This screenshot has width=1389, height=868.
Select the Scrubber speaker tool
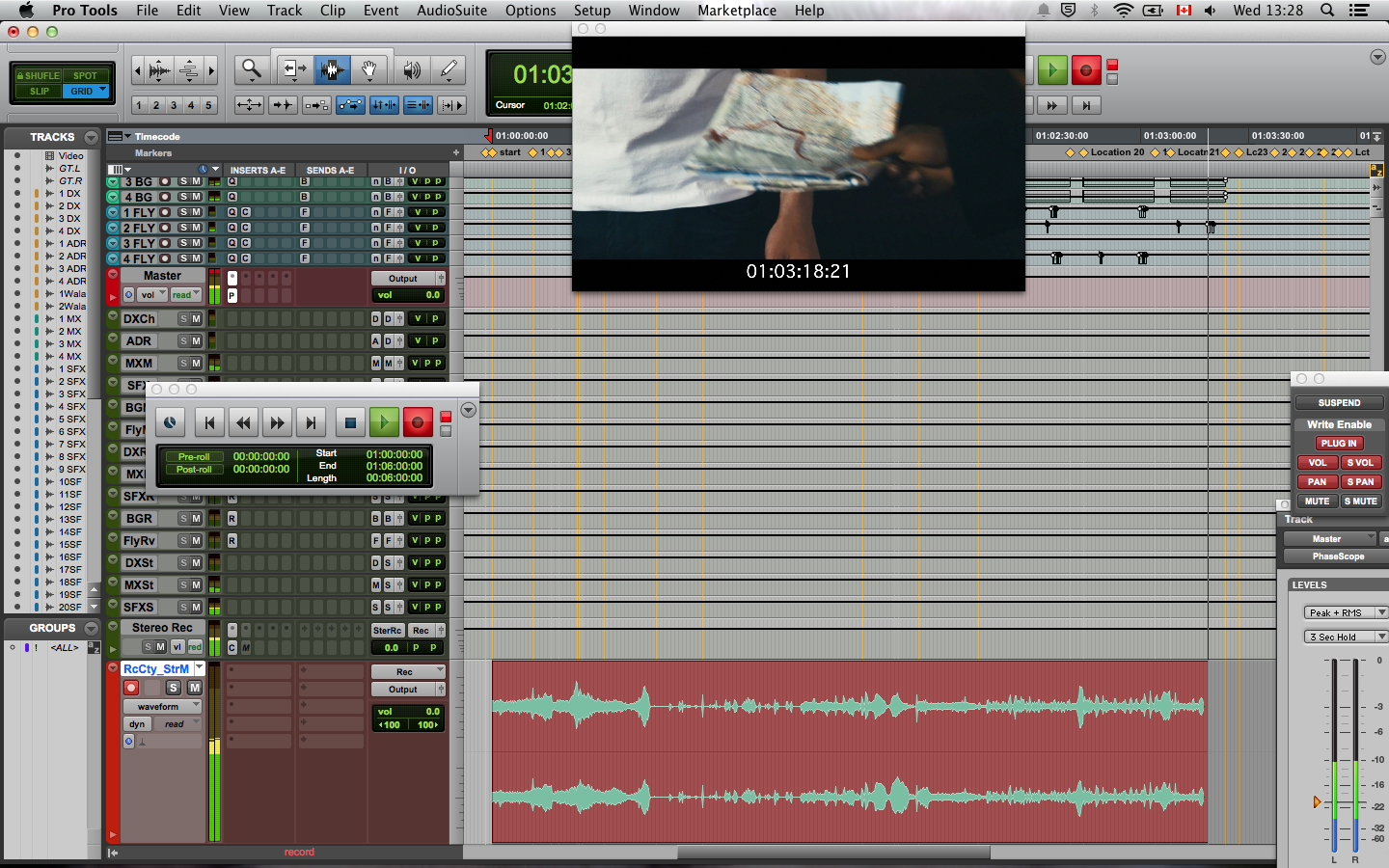(412, 69)
